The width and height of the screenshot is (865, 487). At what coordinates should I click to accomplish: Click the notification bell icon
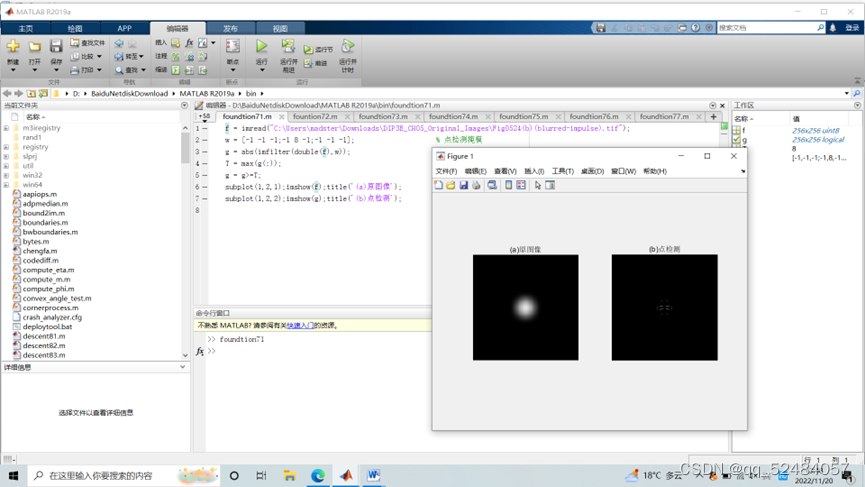pos(833,28)
